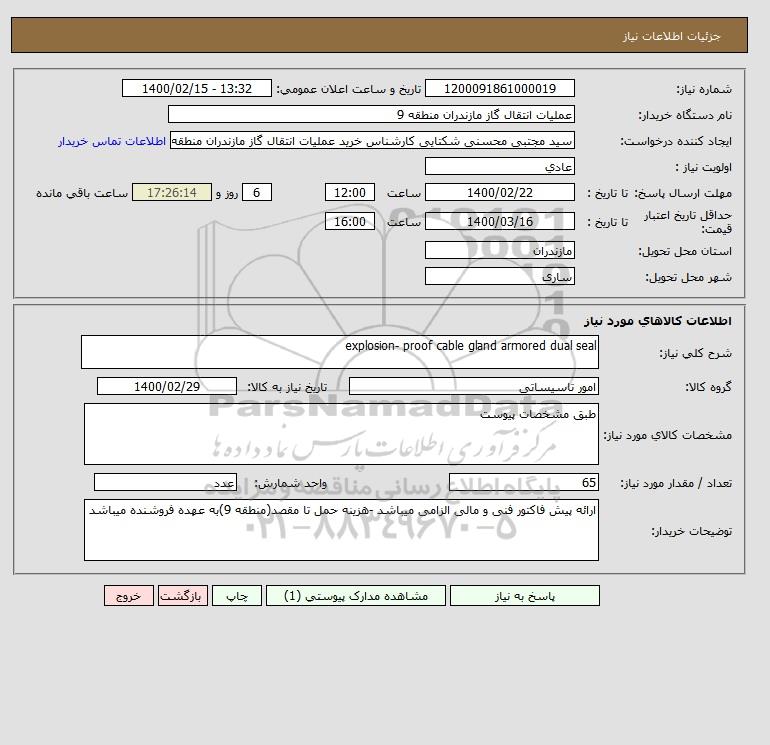Click the quantity field showing 65

[x=523, y=483]
